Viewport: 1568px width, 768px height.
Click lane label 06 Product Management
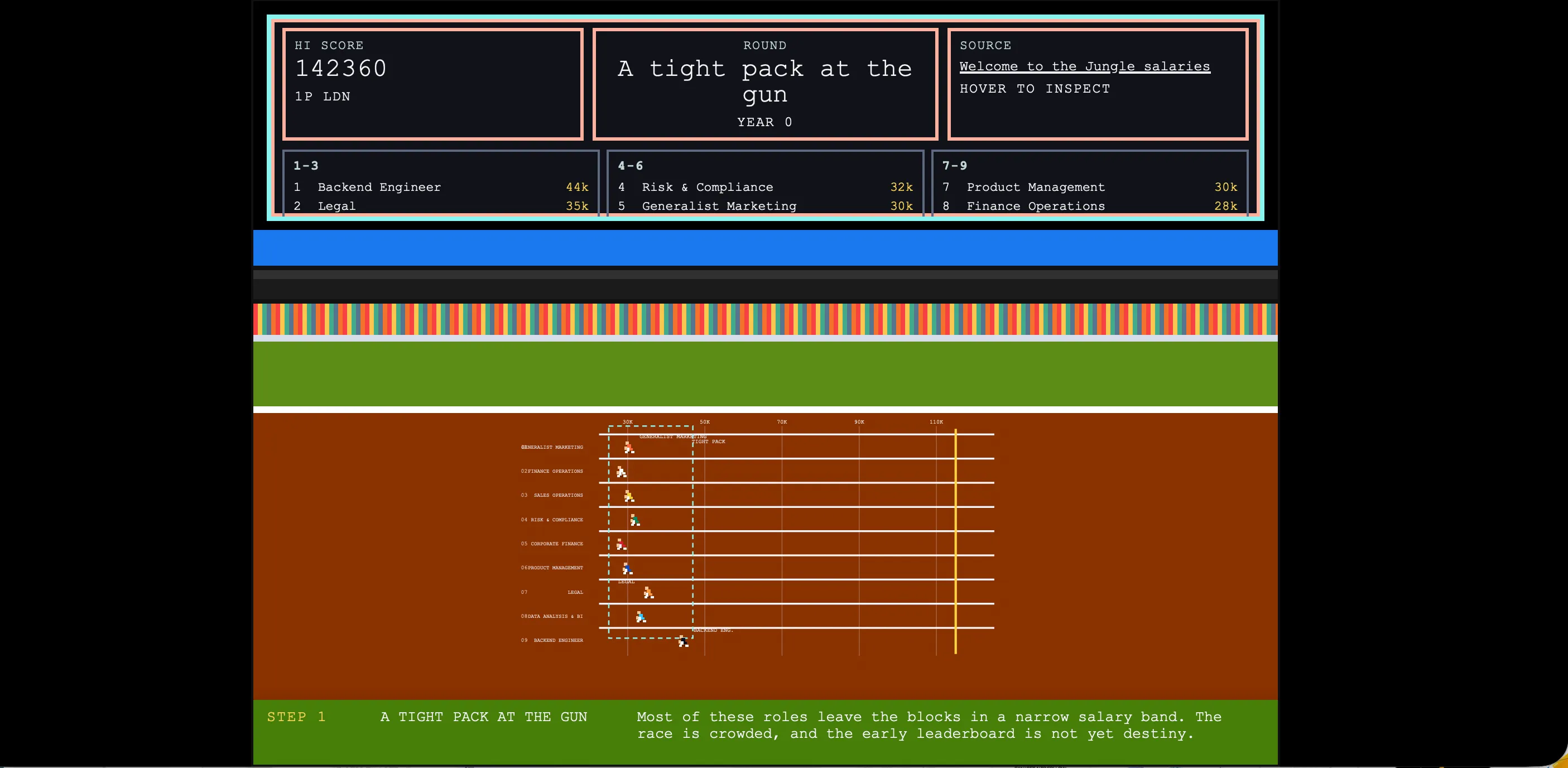(x=552, y=568)
